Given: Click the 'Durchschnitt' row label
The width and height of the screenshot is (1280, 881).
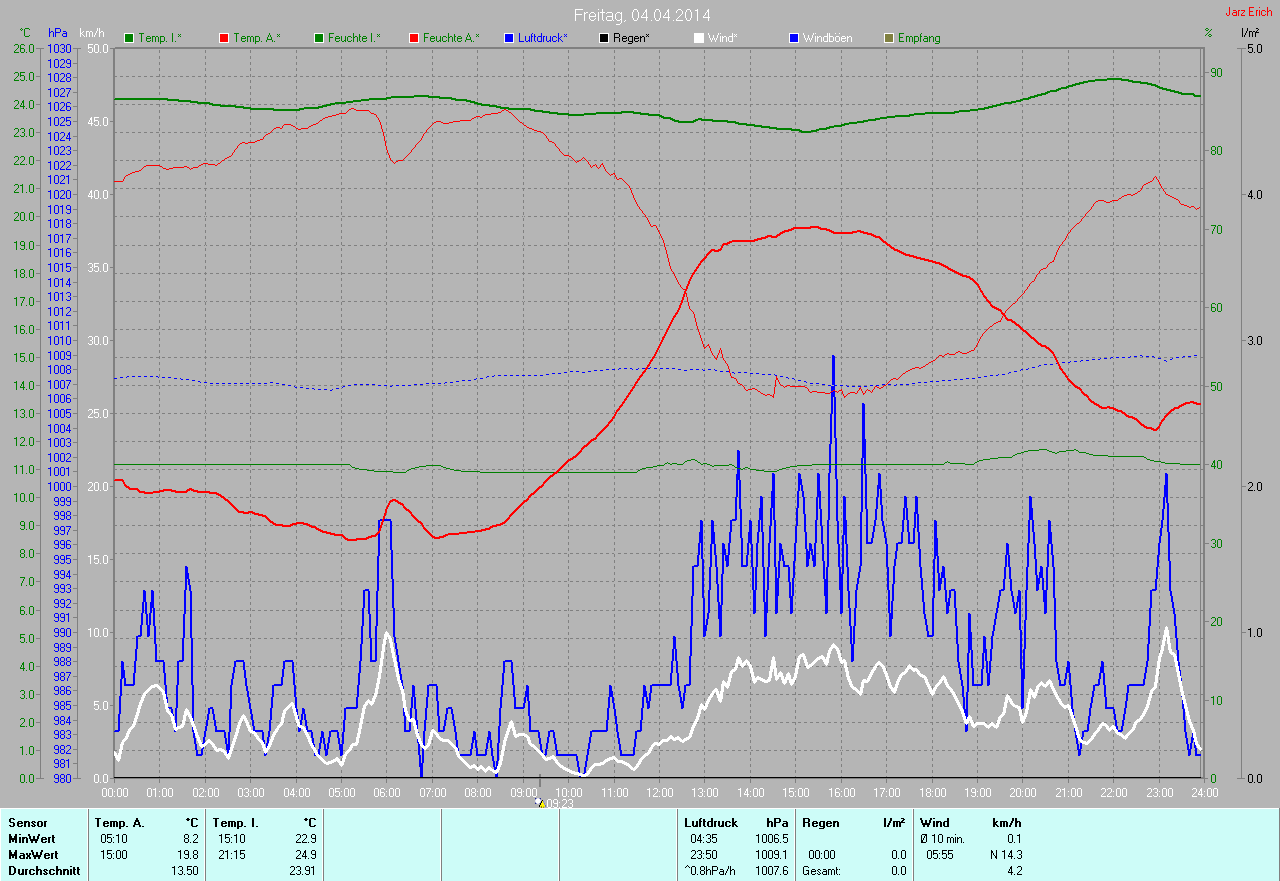Looking at the screenshot, I should tap(43, 871).
